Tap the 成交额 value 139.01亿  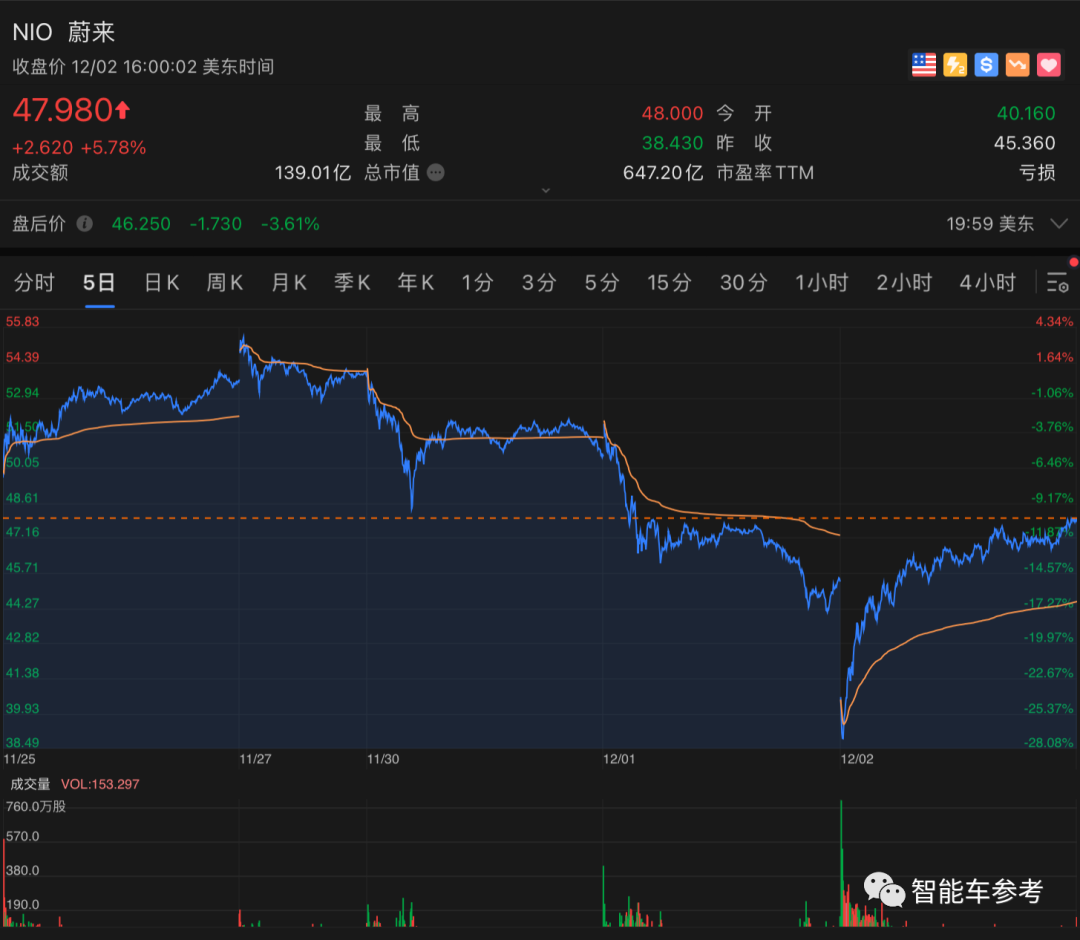(x=313, y=172)
